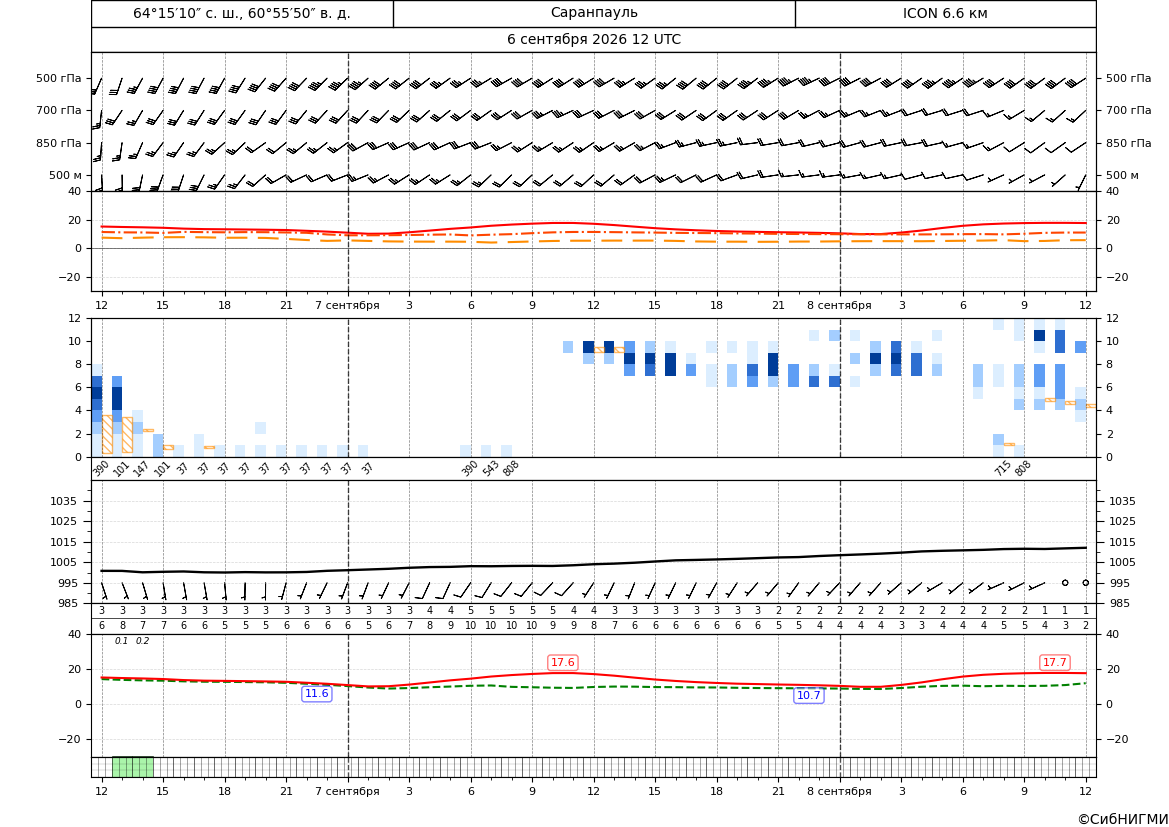Click the 8 сентября bottom axis label
Screen dimensions: 1169x827
click(839, 791)
